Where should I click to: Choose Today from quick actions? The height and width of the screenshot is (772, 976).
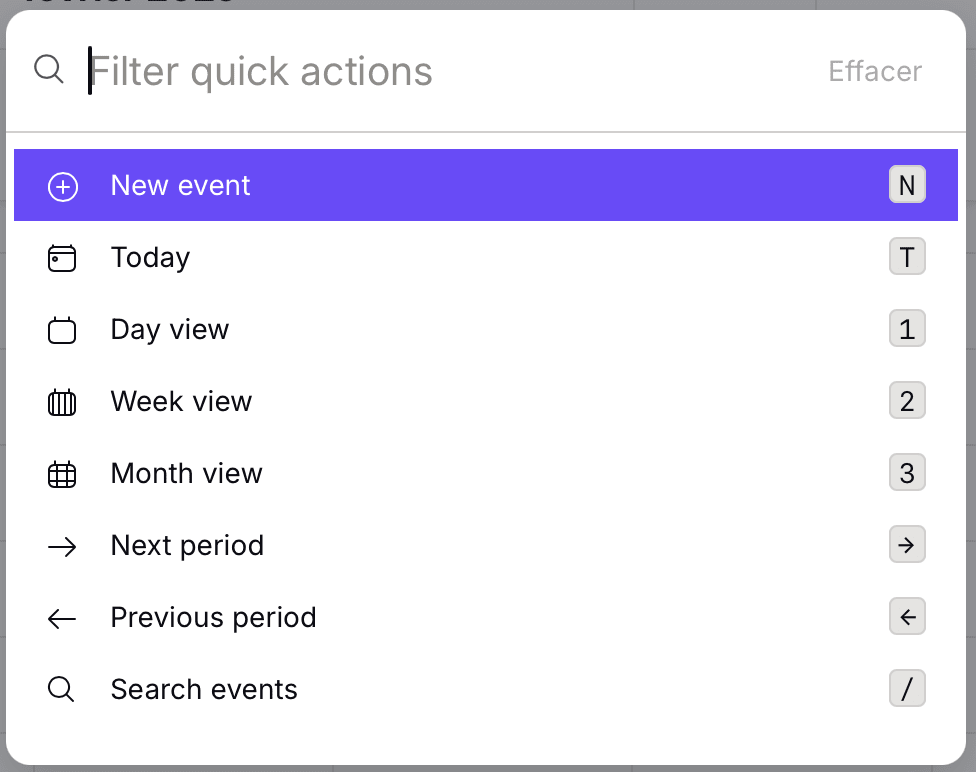151,258
